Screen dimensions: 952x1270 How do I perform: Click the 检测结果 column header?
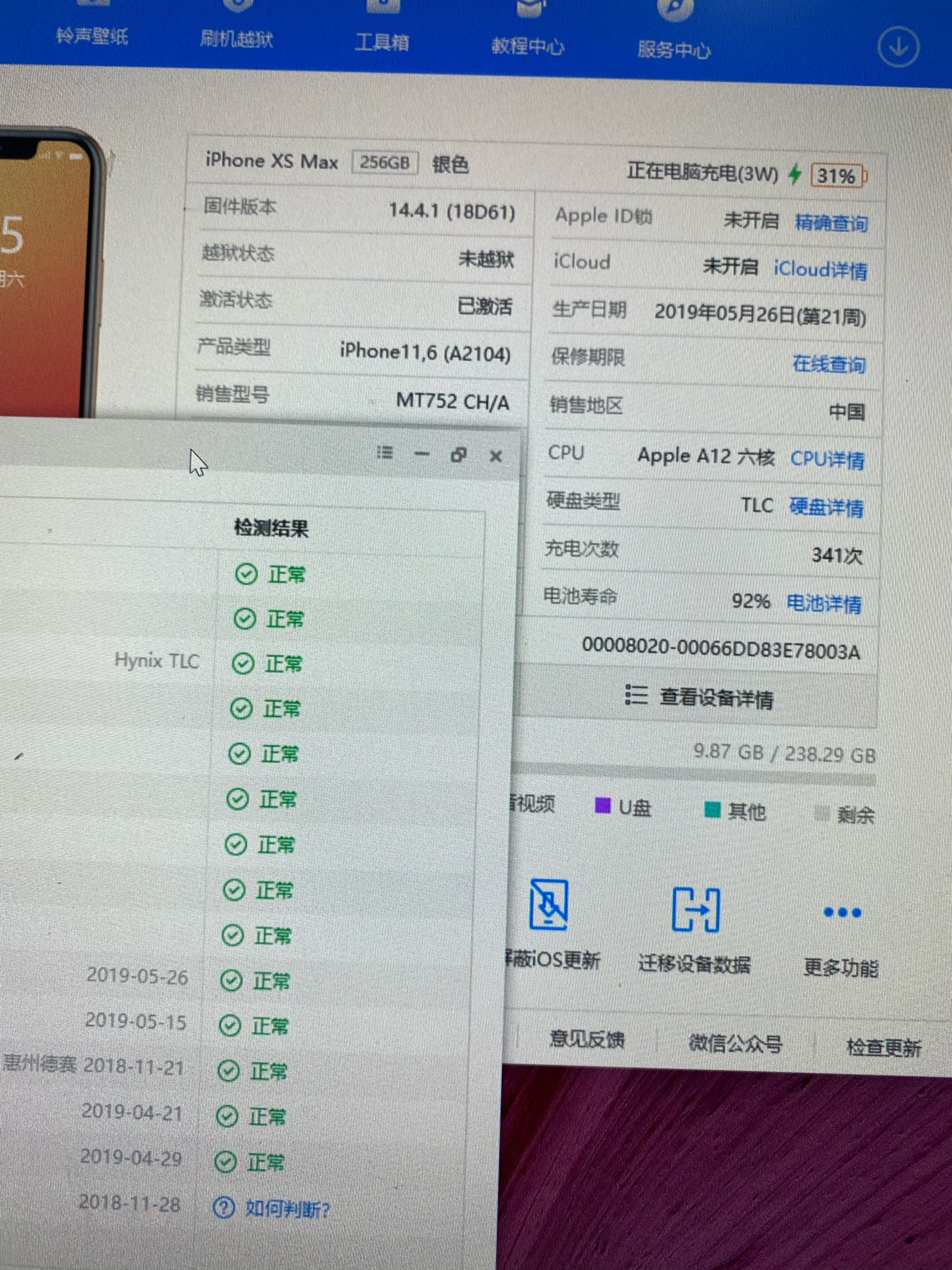(x=271, y=528)
